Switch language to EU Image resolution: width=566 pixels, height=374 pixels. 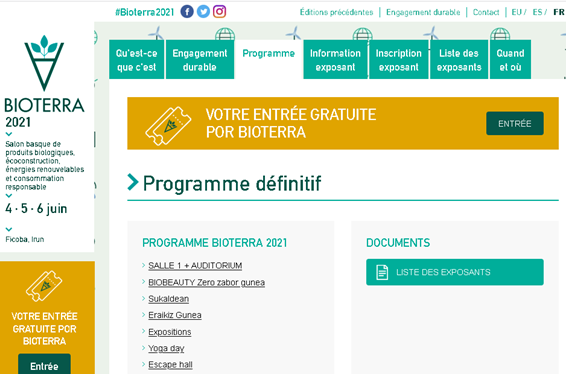(x=517, y=12)
